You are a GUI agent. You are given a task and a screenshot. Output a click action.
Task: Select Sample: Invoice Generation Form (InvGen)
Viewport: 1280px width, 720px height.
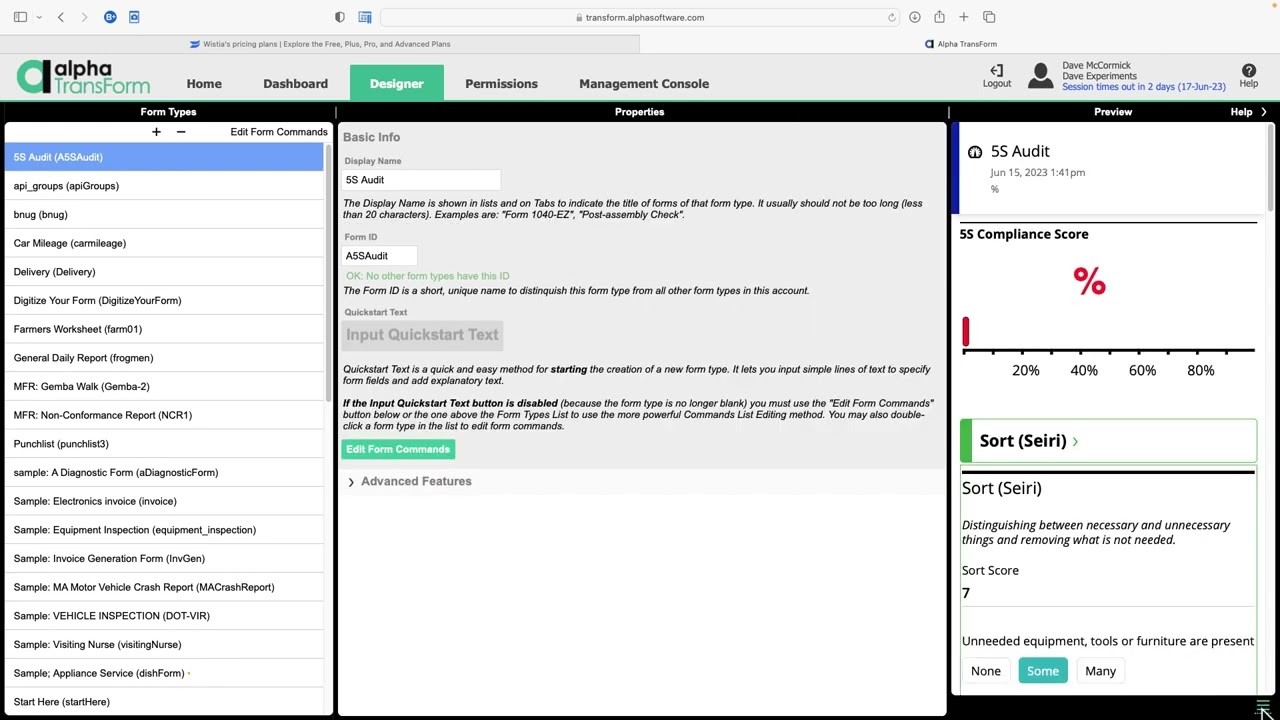click(x=164, y=559)
